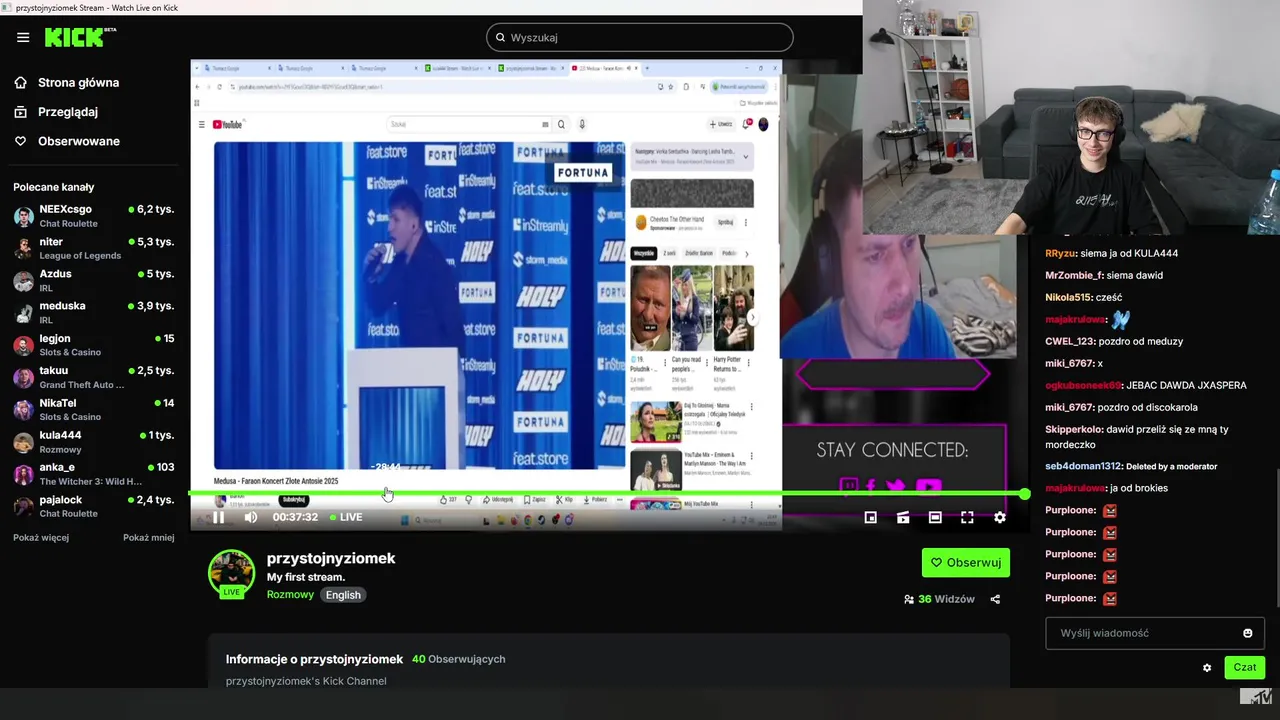Screen dimensions: 1280x720
Task: Pause the live stream
Action: pos(218,517)
